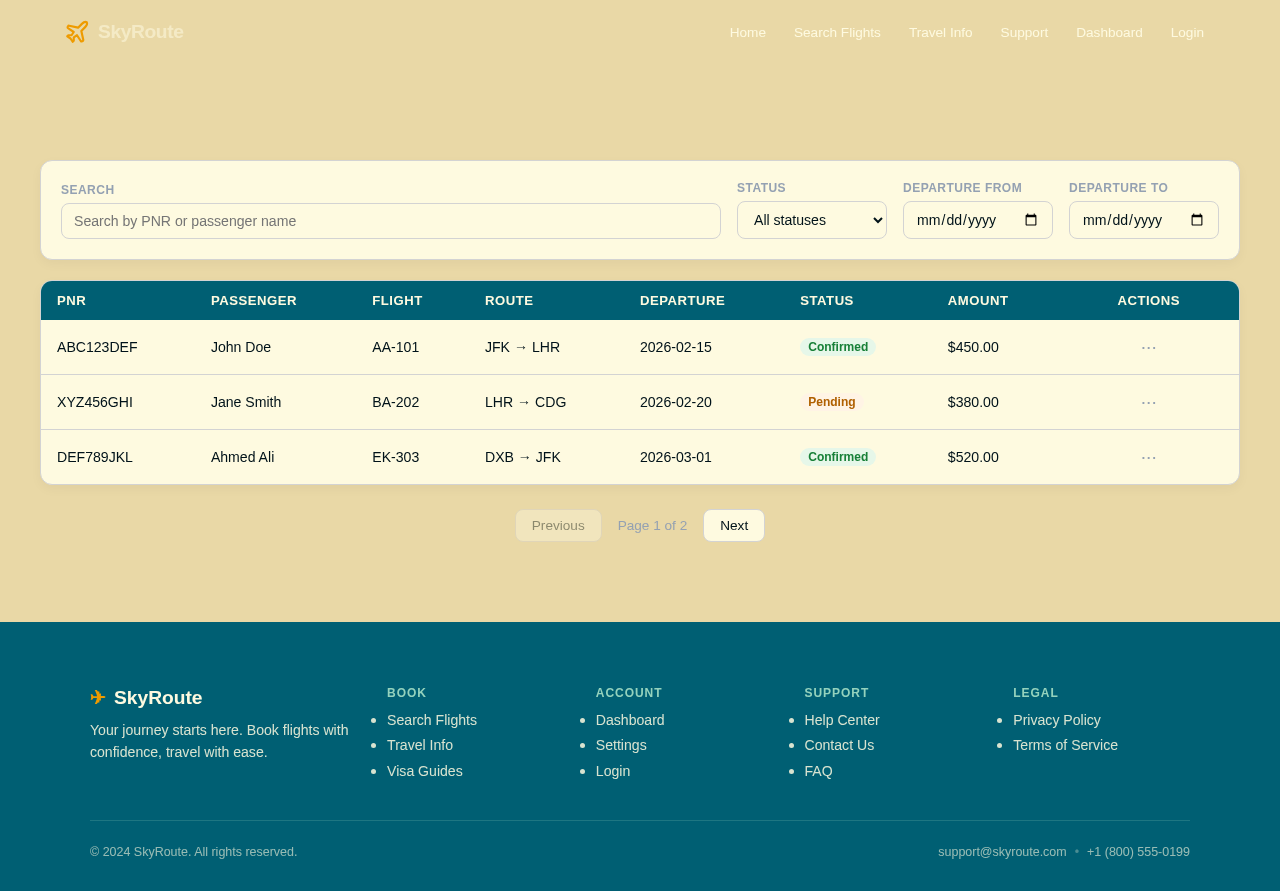1280x891 pixels.
Task: Click the SkyRoute airplane logo icon in header
Action: [77, 32]
